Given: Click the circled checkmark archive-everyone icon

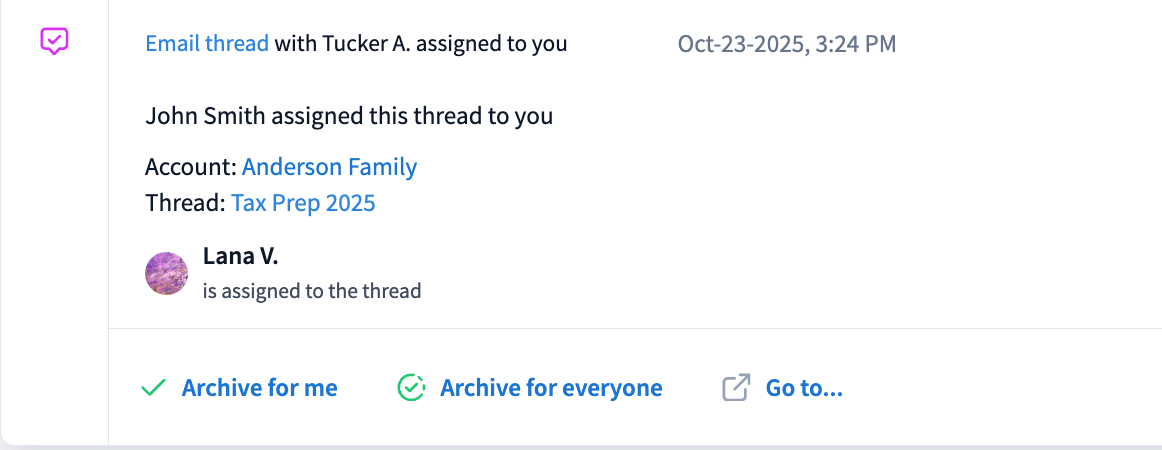Looking at the screenshot, I should [x=411, y=388].
